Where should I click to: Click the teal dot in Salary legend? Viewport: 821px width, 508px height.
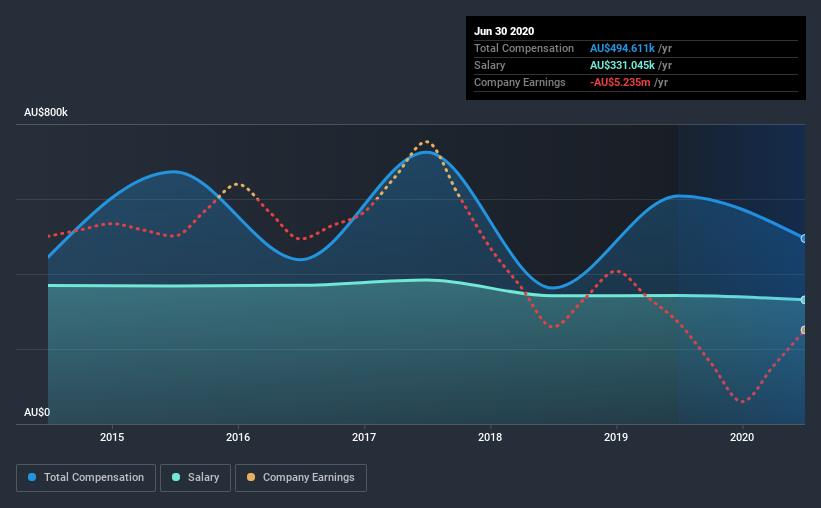coord(176,477)
